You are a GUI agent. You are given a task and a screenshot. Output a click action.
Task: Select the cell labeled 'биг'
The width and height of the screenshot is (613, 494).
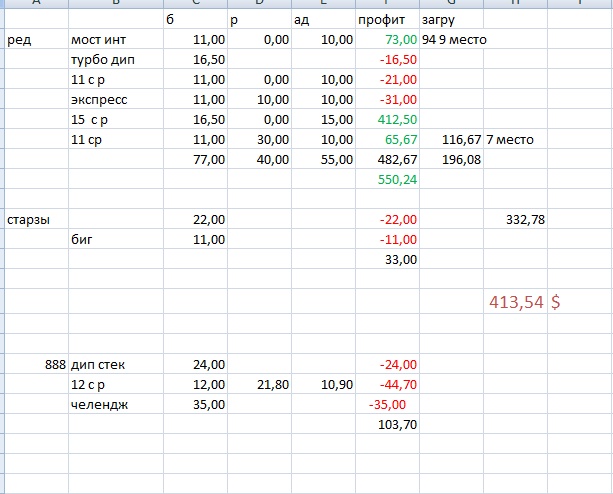(x=116, y=239)
